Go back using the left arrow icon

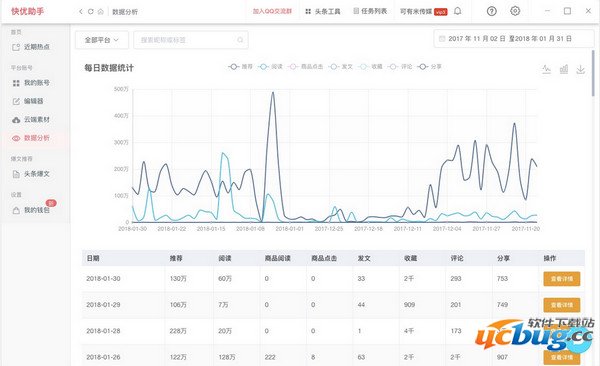pos(80,11)
